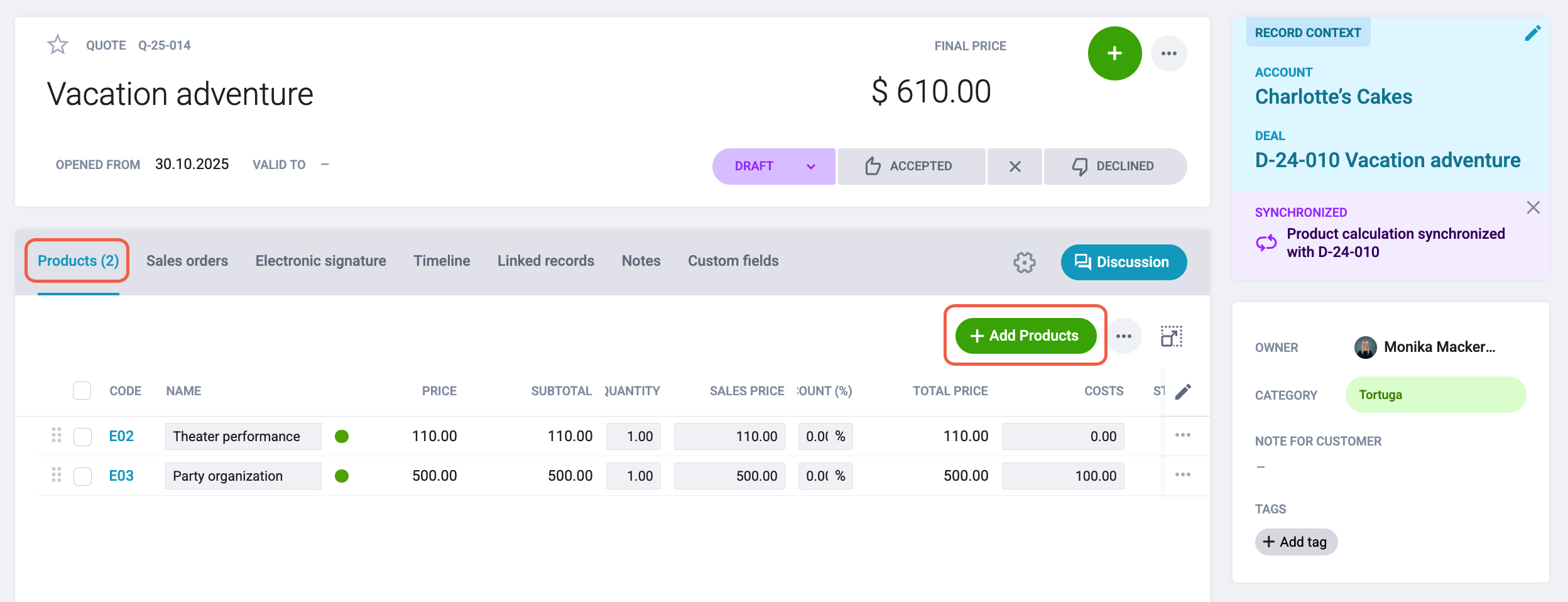This screenshot has height=602, width=1568.
Task: Edit table columns with pencil icon
Action: pos(1183,391)
